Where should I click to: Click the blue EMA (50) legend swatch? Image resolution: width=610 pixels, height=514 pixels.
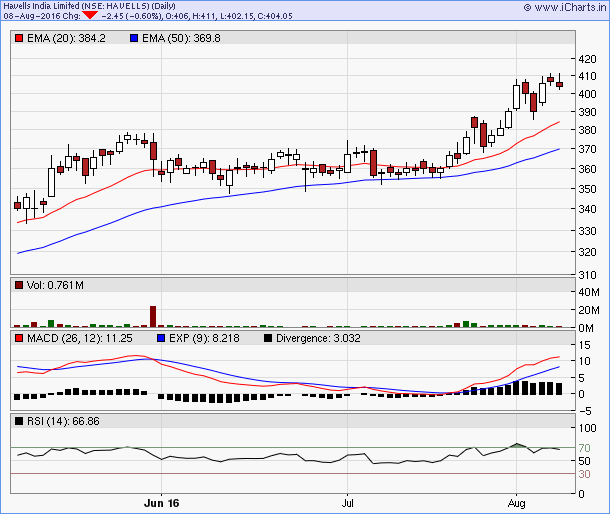134,38
